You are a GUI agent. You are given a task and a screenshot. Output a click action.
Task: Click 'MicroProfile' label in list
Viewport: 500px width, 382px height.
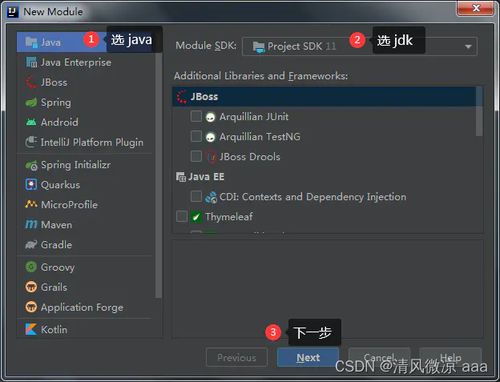click(x=69, y=205)
